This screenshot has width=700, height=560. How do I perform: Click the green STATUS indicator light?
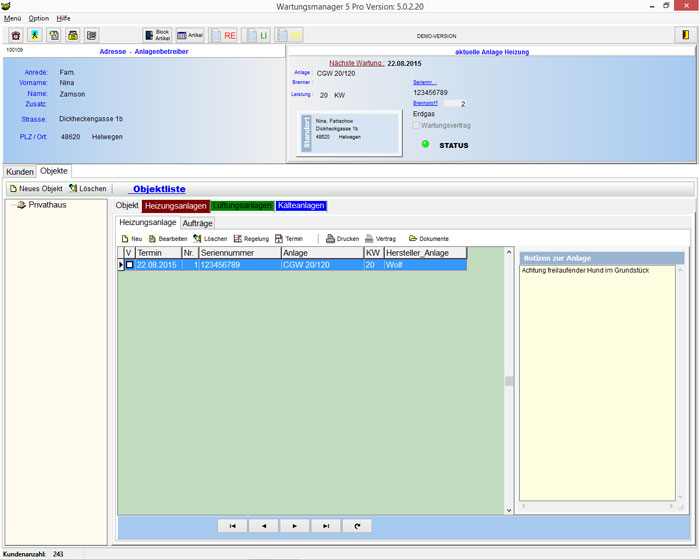tap(425, 144)
